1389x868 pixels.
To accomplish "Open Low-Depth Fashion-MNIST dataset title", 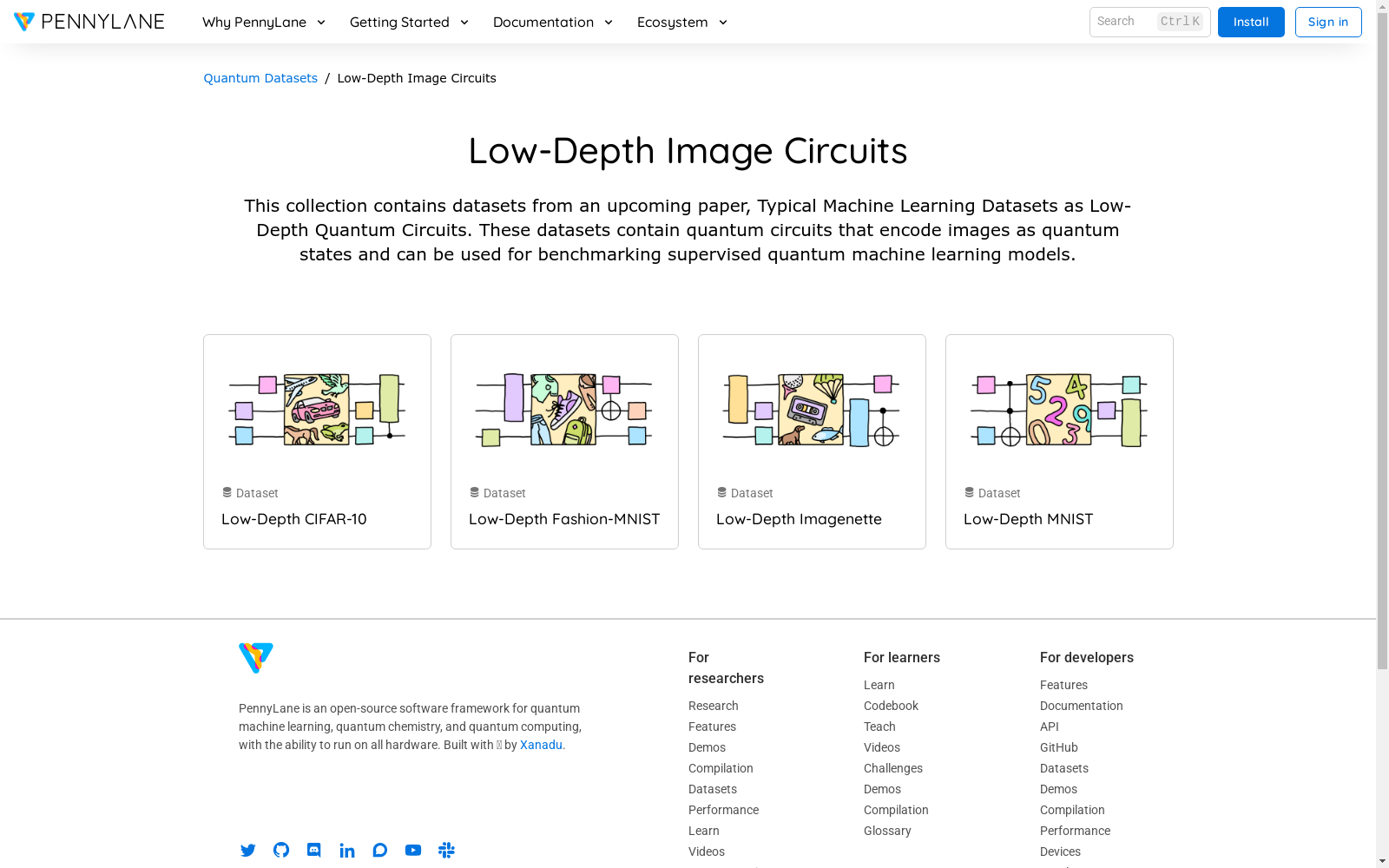I will tap(564, 519).
